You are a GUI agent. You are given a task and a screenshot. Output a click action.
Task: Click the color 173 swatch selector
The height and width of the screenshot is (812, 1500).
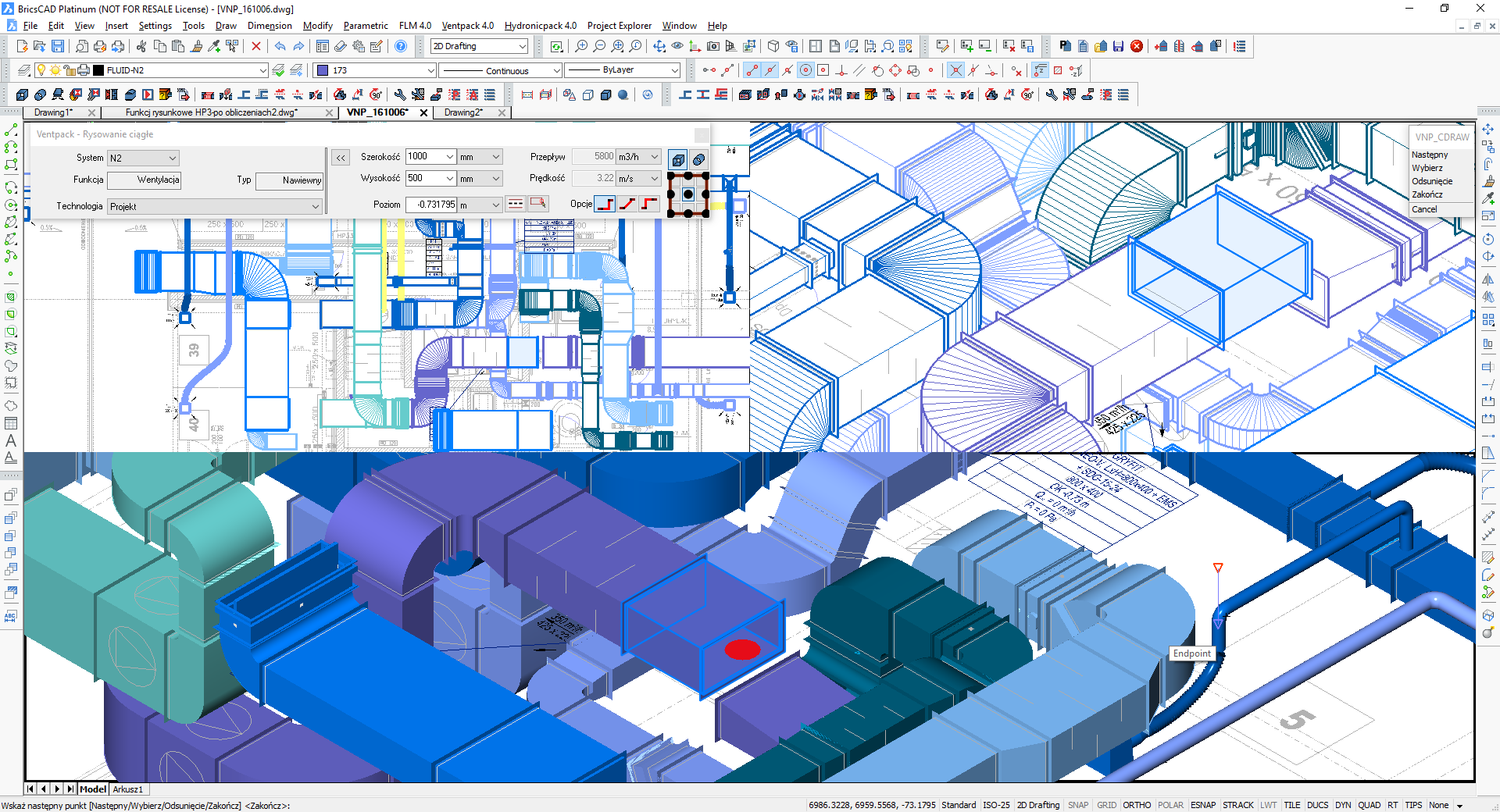374,70
